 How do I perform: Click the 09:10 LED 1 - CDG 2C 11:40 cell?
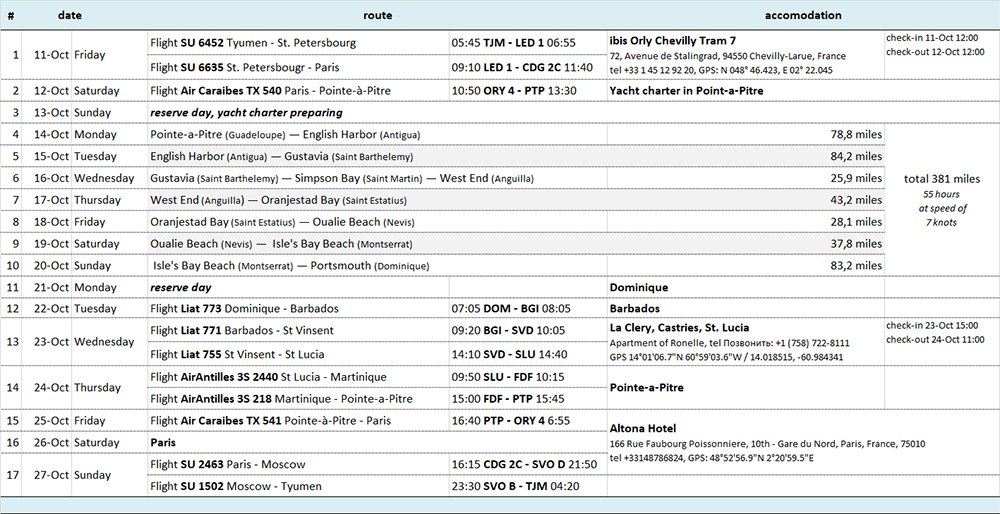tap(528, 67)
